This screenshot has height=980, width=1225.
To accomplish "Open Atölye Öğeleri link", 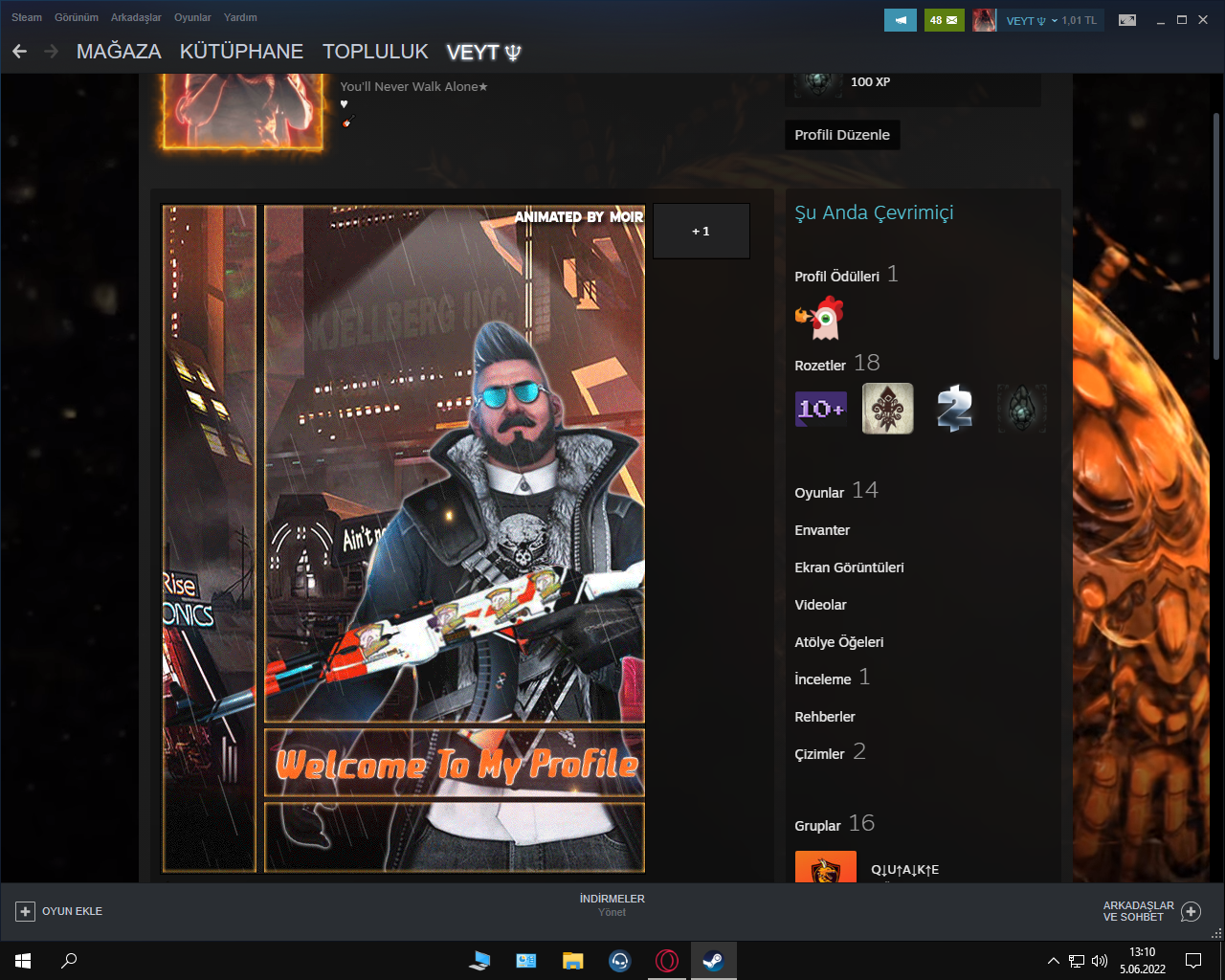I will 838,642.
